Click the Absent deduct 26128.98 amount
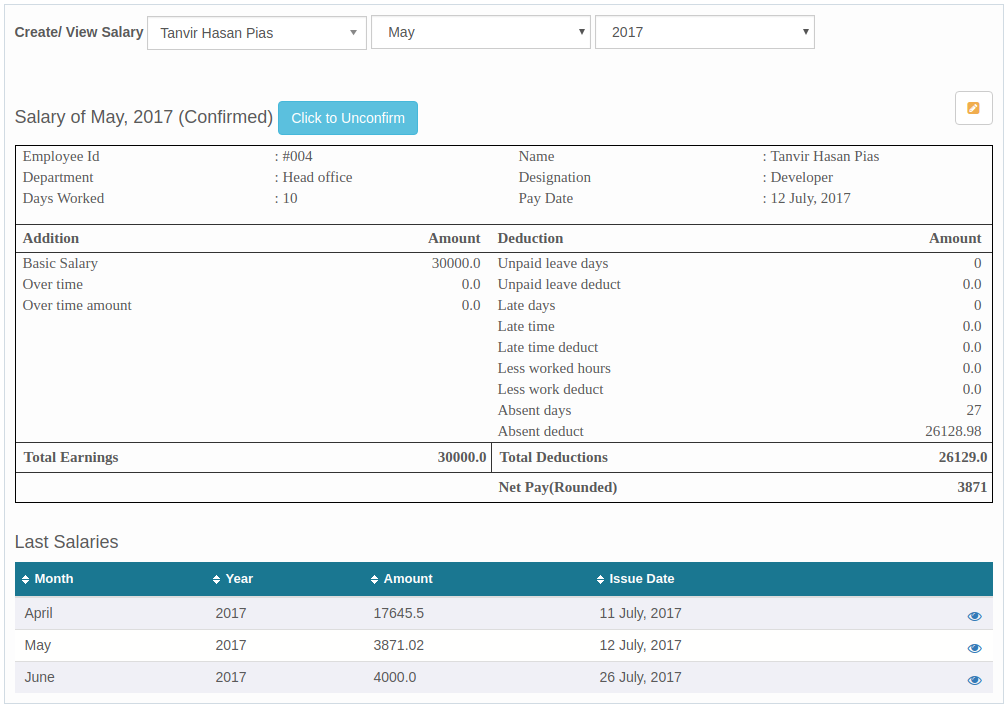 (953, 431)
